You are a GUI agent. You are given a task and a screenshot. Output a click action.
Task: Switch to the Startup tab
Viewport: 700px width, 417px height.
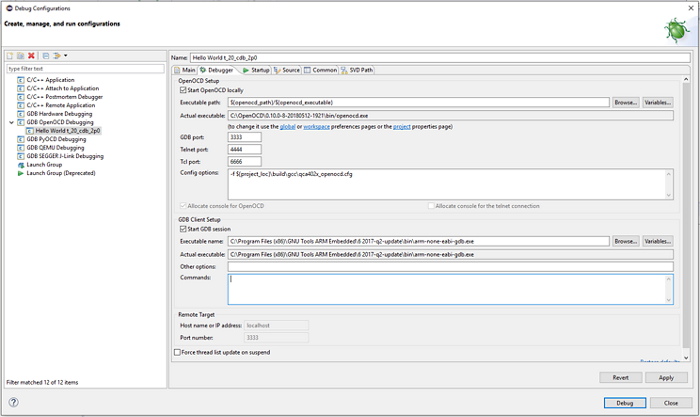click(x=256, y=70)
